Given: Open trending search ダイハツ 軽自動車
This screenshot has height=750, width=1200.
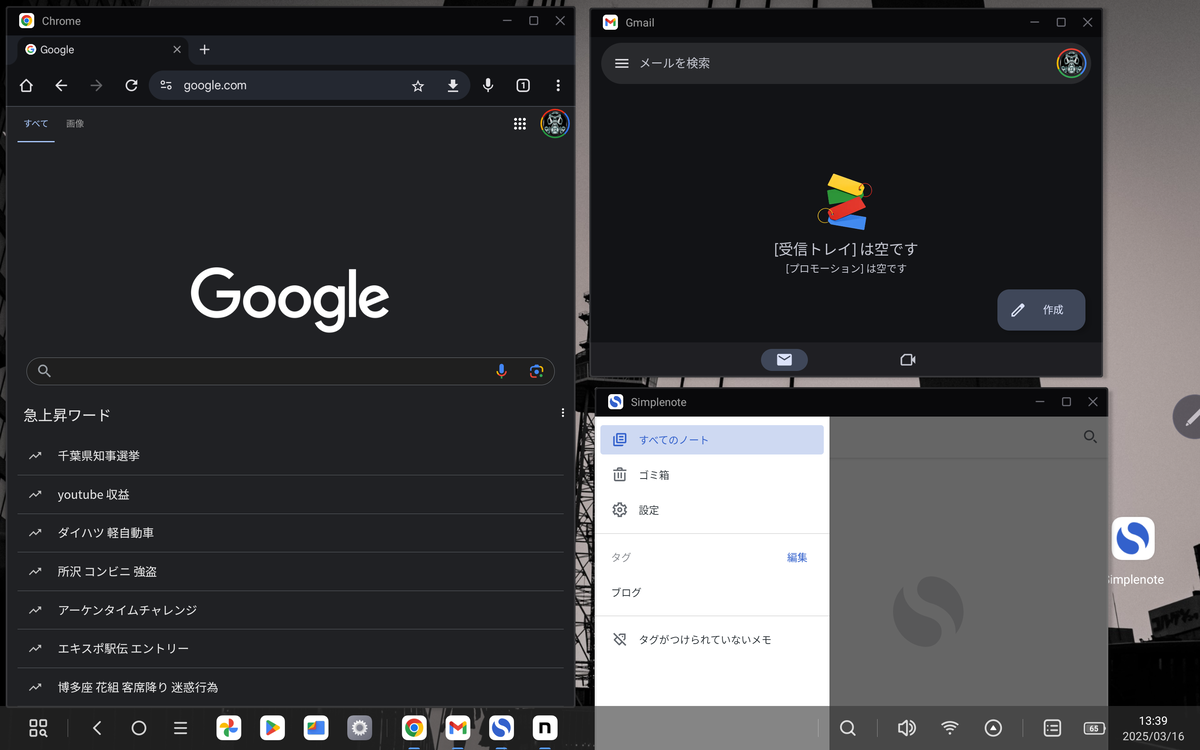Looking at the screenshot, I should click(x=290, y=533).
